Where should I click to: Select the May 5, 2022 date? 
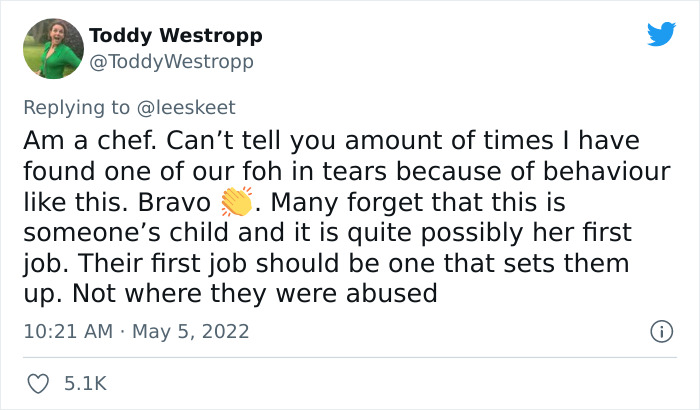click(191, 332)
